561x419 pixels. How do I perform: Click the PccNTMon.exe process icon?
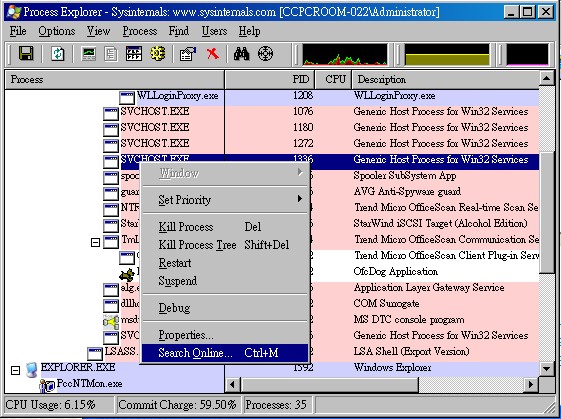point(47,386)
